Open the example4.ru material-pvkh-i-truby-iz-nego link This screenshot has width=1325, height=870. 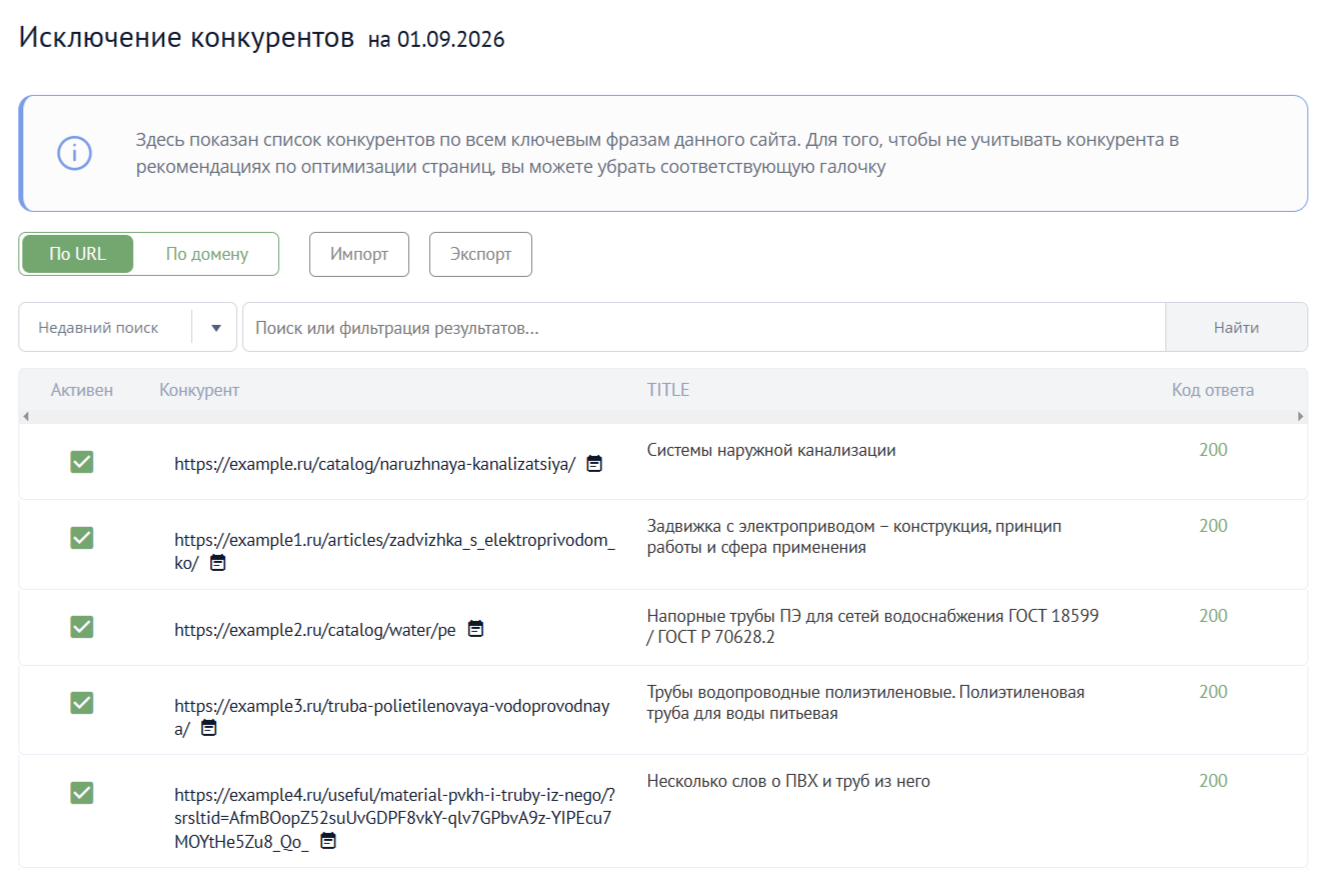click(x=394, y=819)
